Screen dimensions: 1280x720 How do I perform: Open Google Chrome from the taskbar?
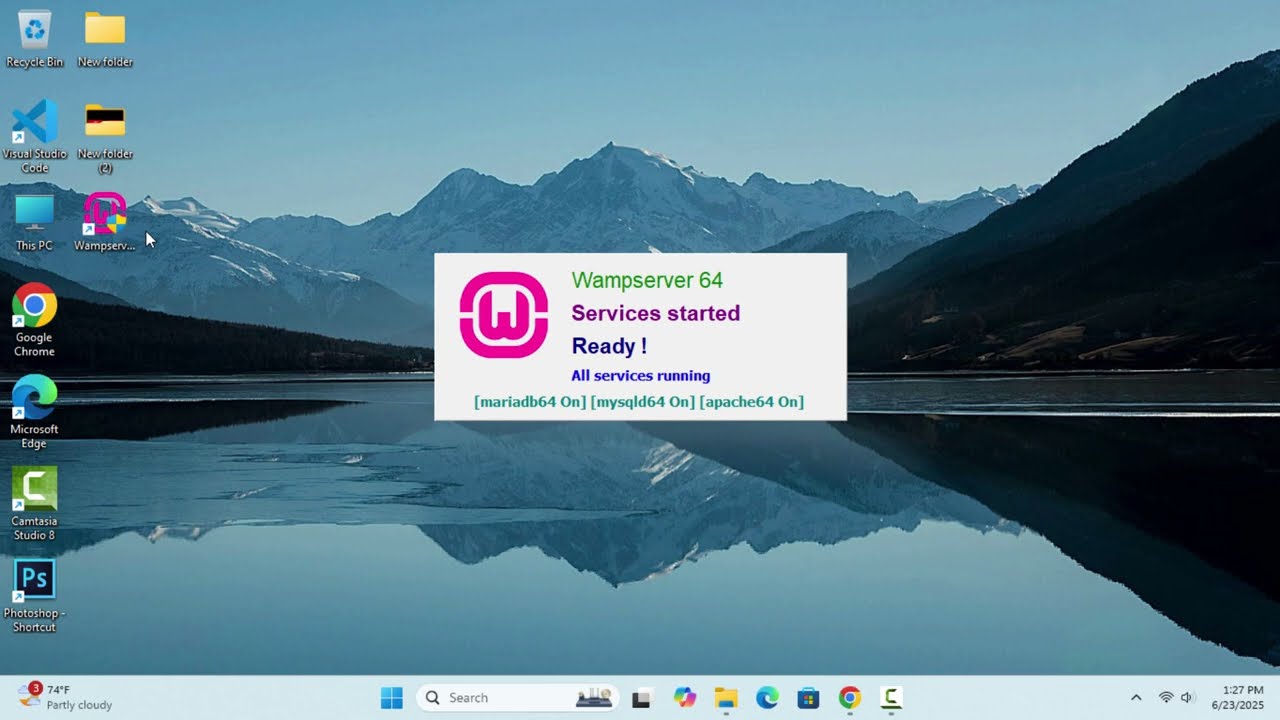849,698
